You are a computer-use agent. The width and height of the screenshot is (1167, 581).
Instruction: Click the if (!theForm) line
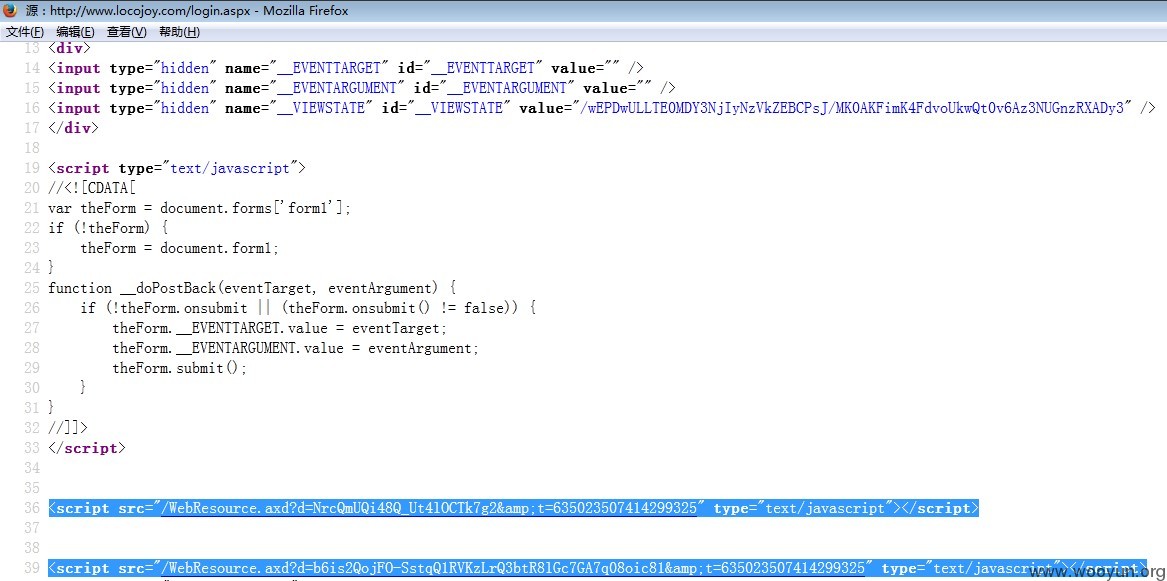(109, 229)
